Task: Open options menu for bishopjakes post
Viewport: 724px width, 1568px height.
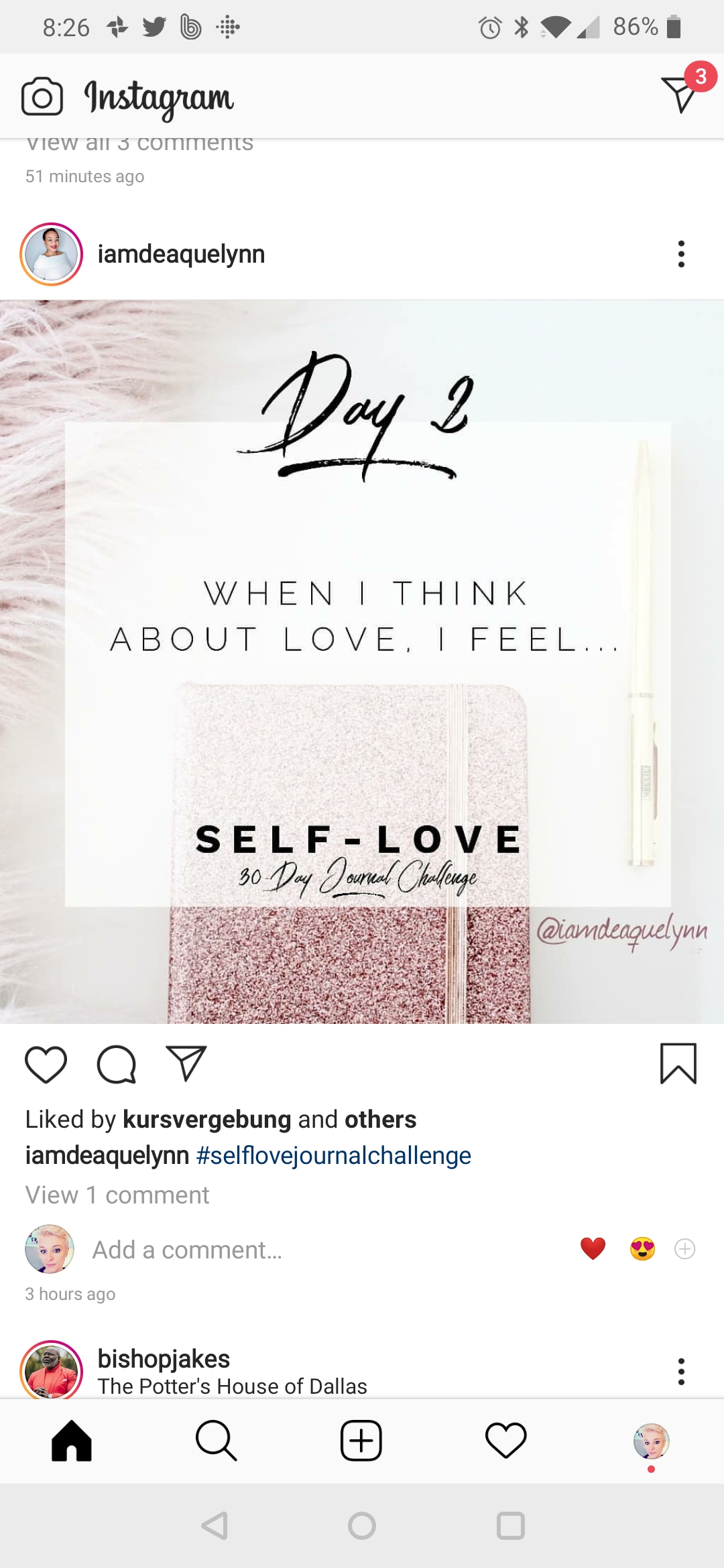Action: (x=681, y=1372)
